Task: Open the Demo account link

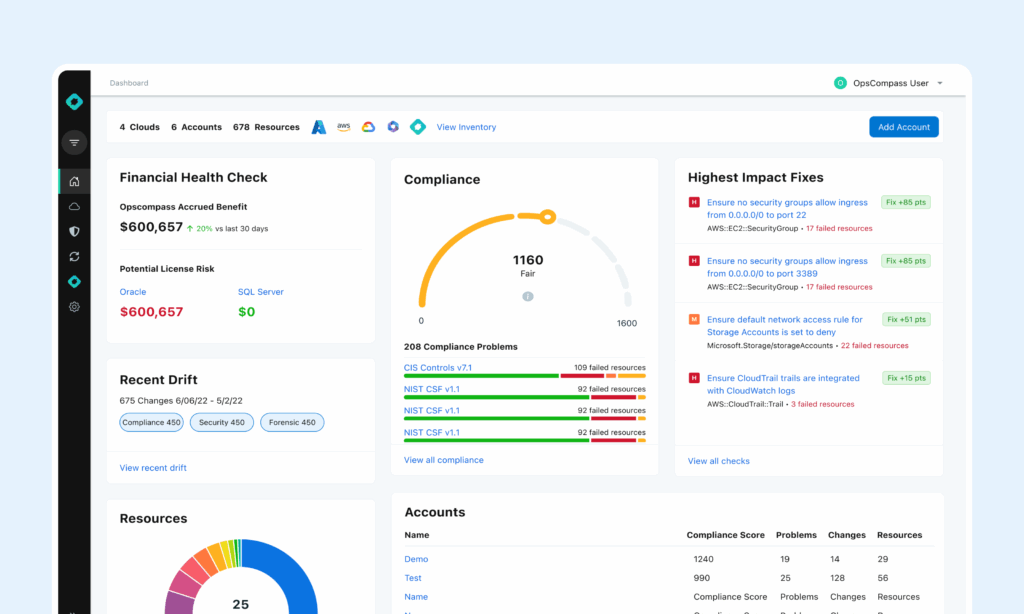Action: coord(416,559)
